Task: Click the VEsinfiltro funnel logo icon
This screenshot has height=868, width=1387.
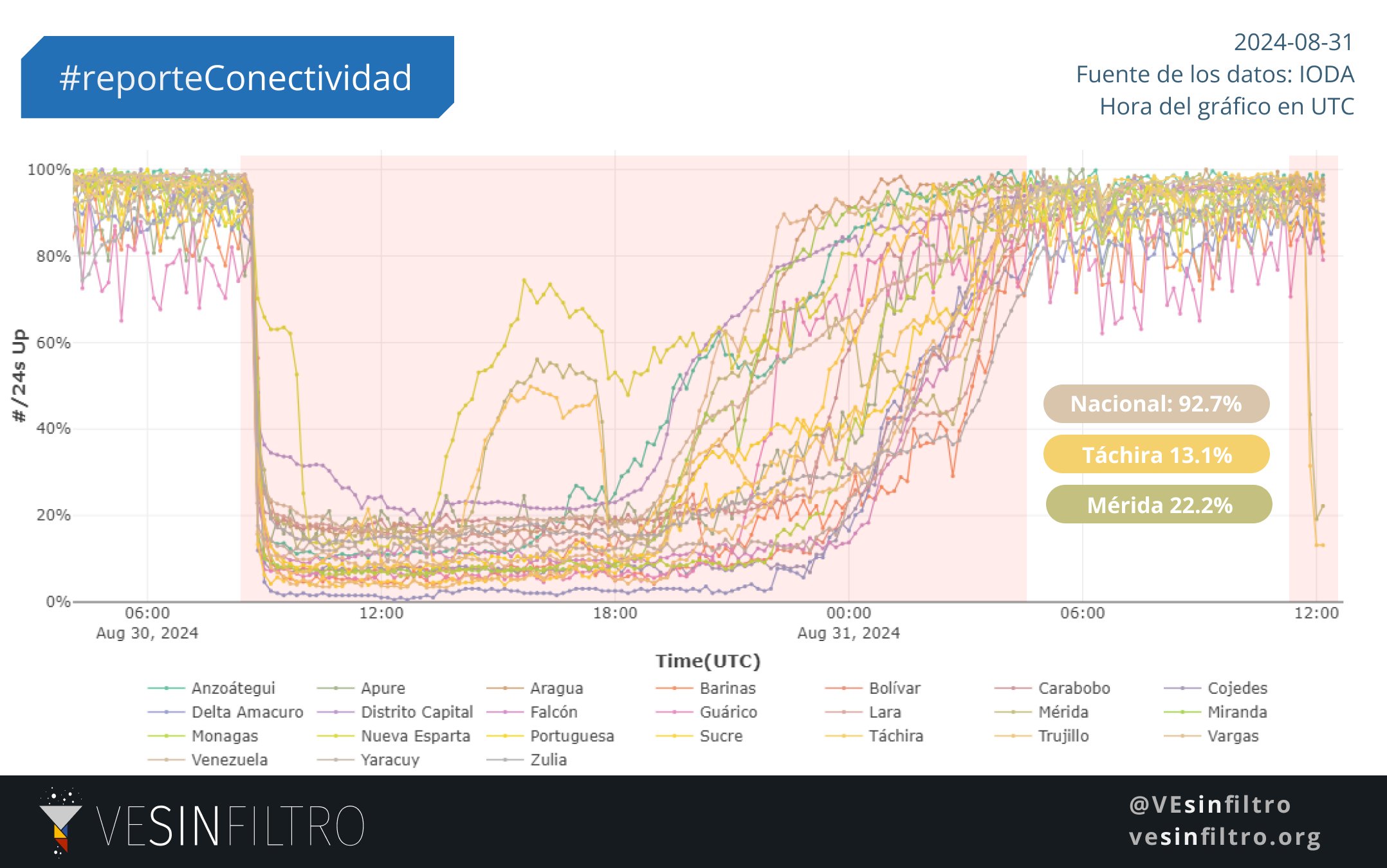Action: pyautogui.click(x=60, y=823)
